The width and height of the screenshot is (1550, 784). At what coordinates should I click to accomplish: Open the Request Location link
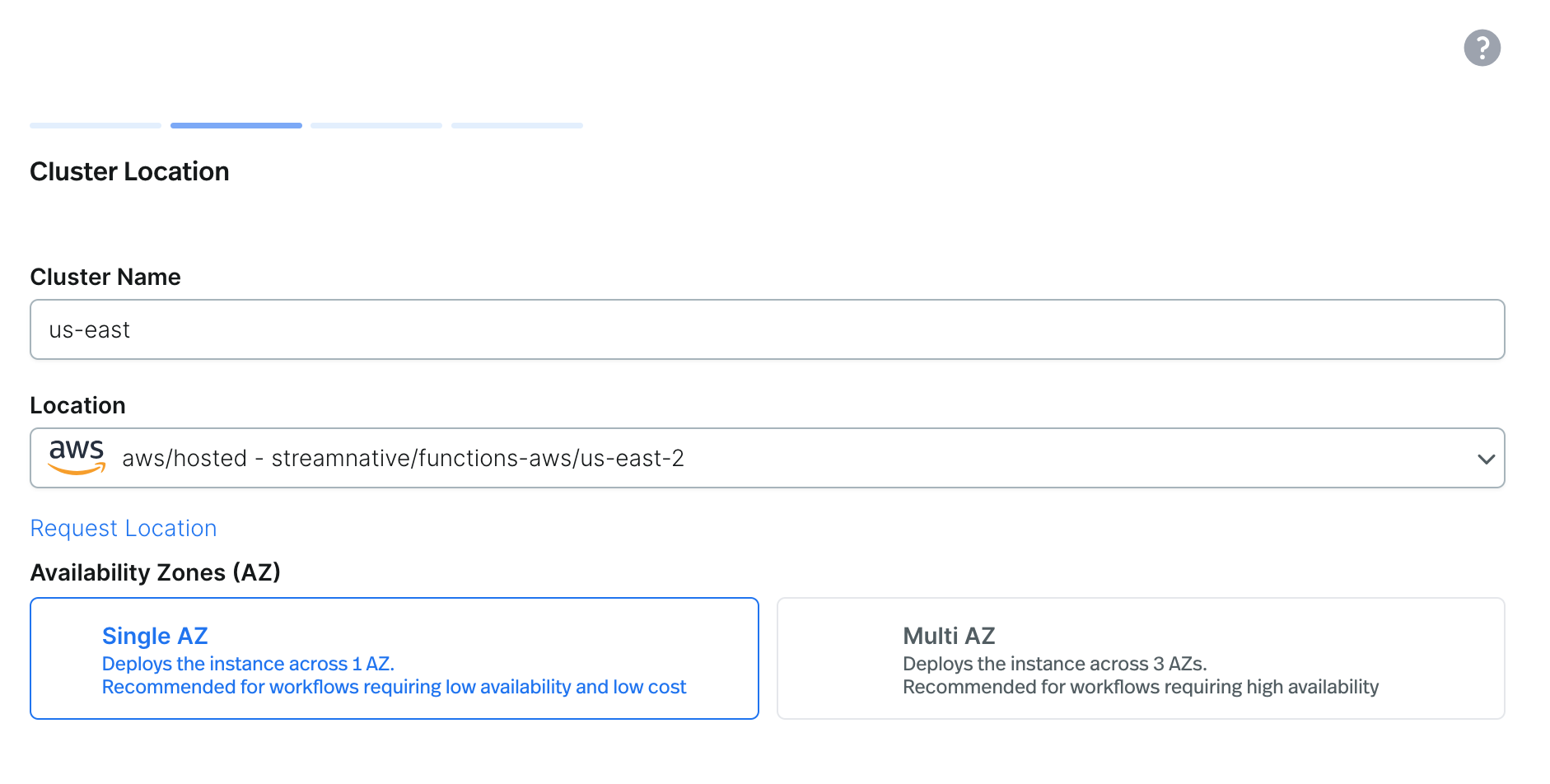(124, 528)
